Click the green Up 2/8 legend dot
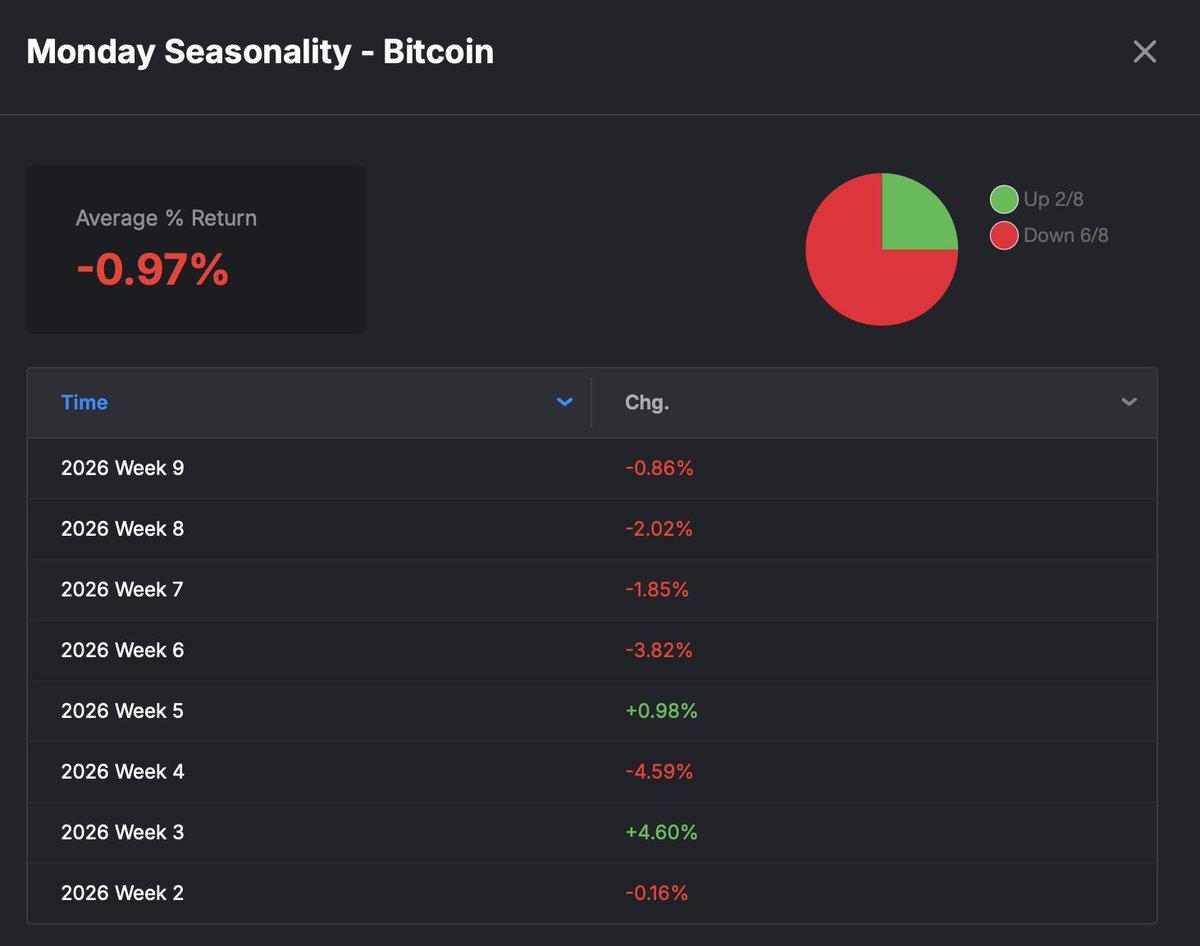Viewport: 1200px width, 946px height. (1003, 199)
